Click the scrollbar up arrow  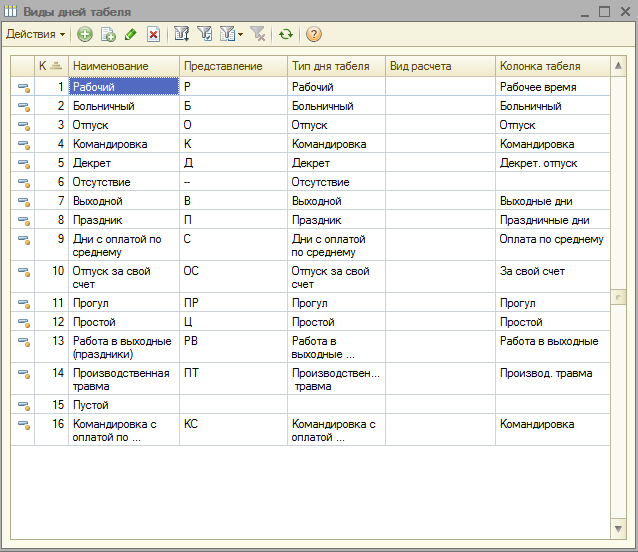point(618,65)
